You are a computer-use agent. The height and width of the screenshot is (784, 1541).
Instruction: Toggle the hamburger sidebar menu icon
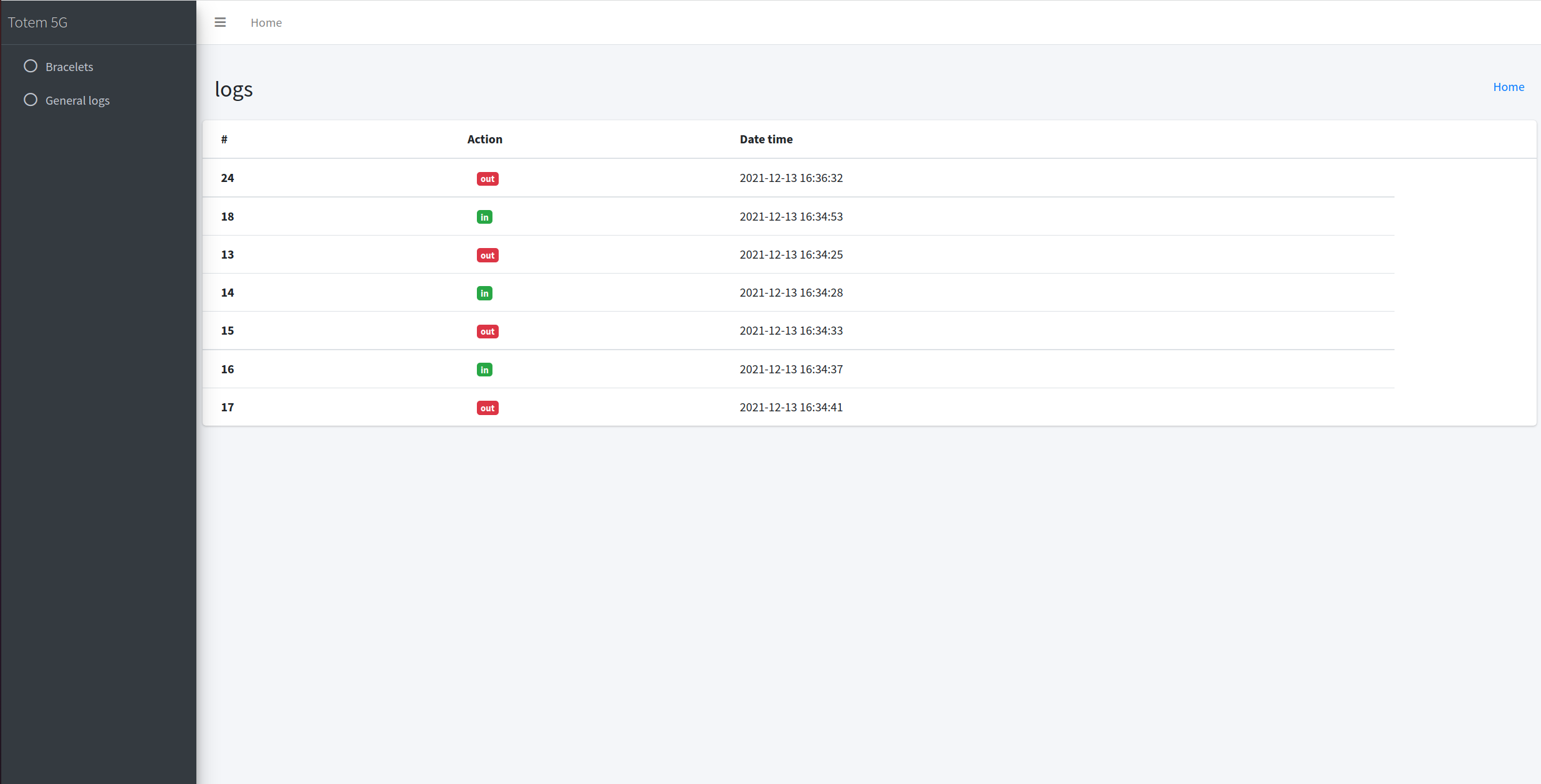(220, 22)
